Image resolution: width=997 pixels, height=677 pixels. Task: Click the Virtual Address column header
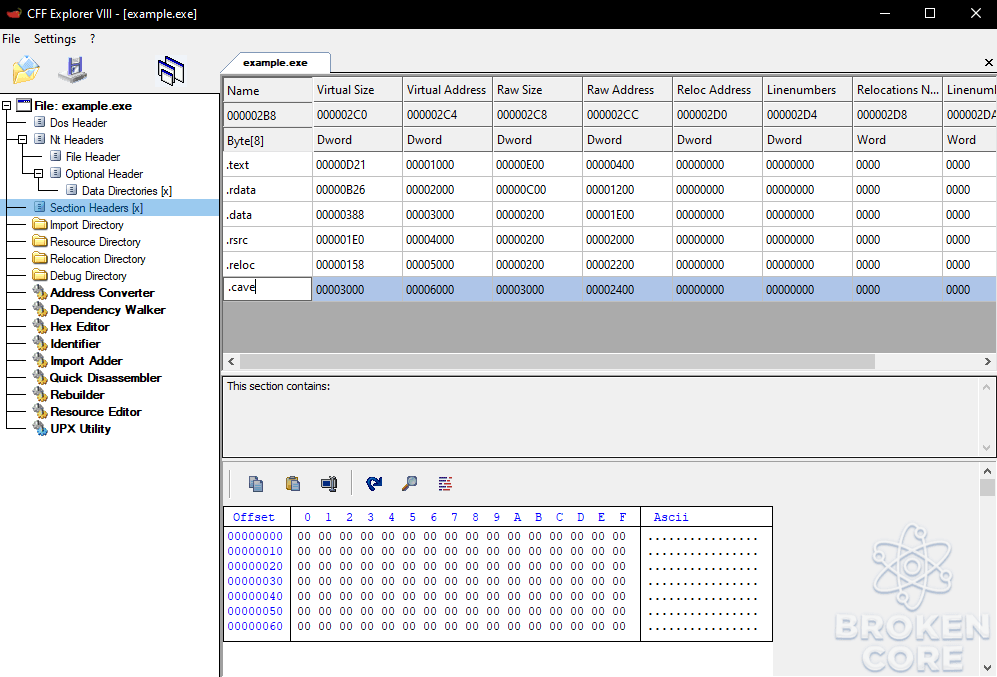pyautogui.click(x=446, y=90)
